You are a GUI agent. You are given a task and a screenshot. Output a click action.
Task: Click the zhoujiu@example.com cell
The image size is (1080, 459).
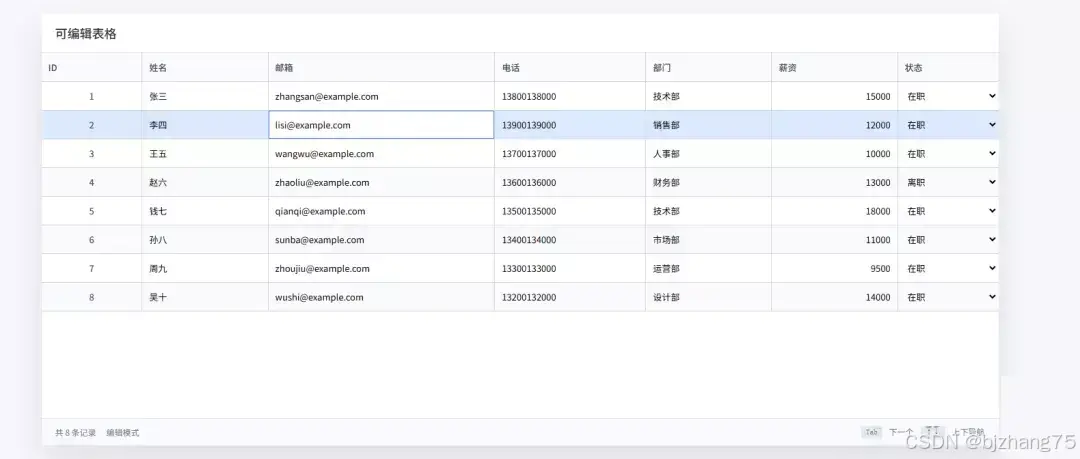point(382,269)
